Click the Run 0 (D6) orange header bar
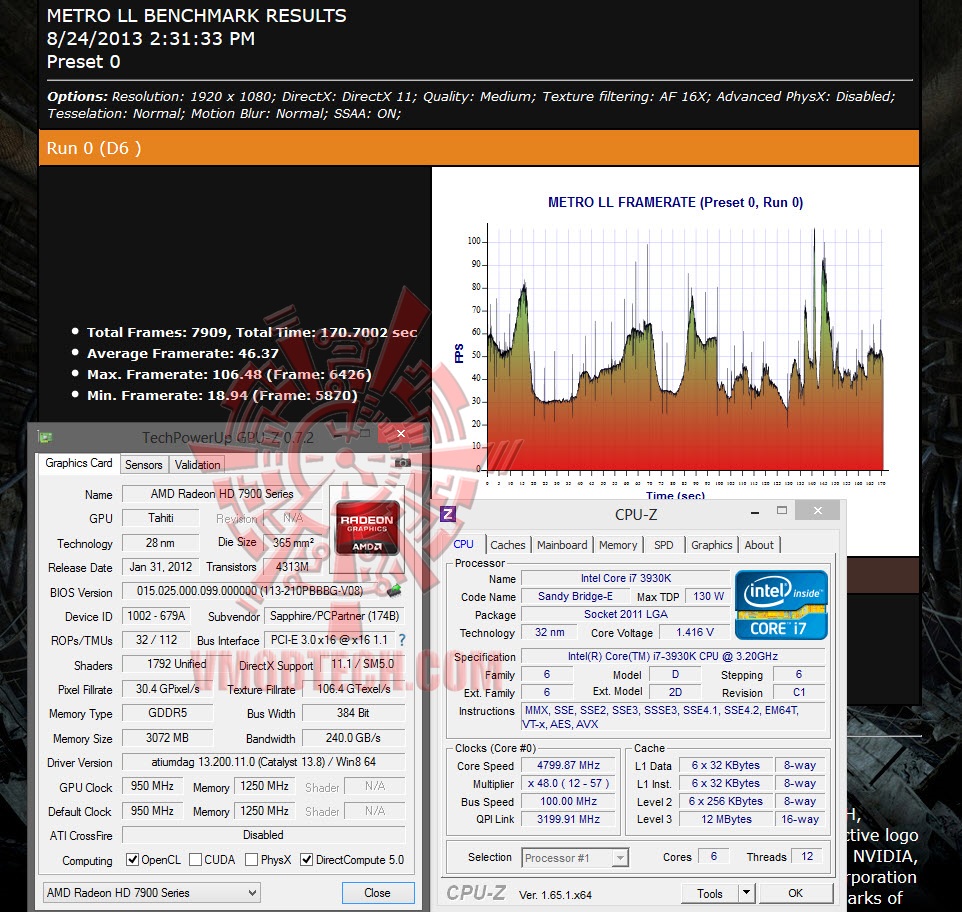This screenshot has width=962, height=912. click(x=479, y=148)
